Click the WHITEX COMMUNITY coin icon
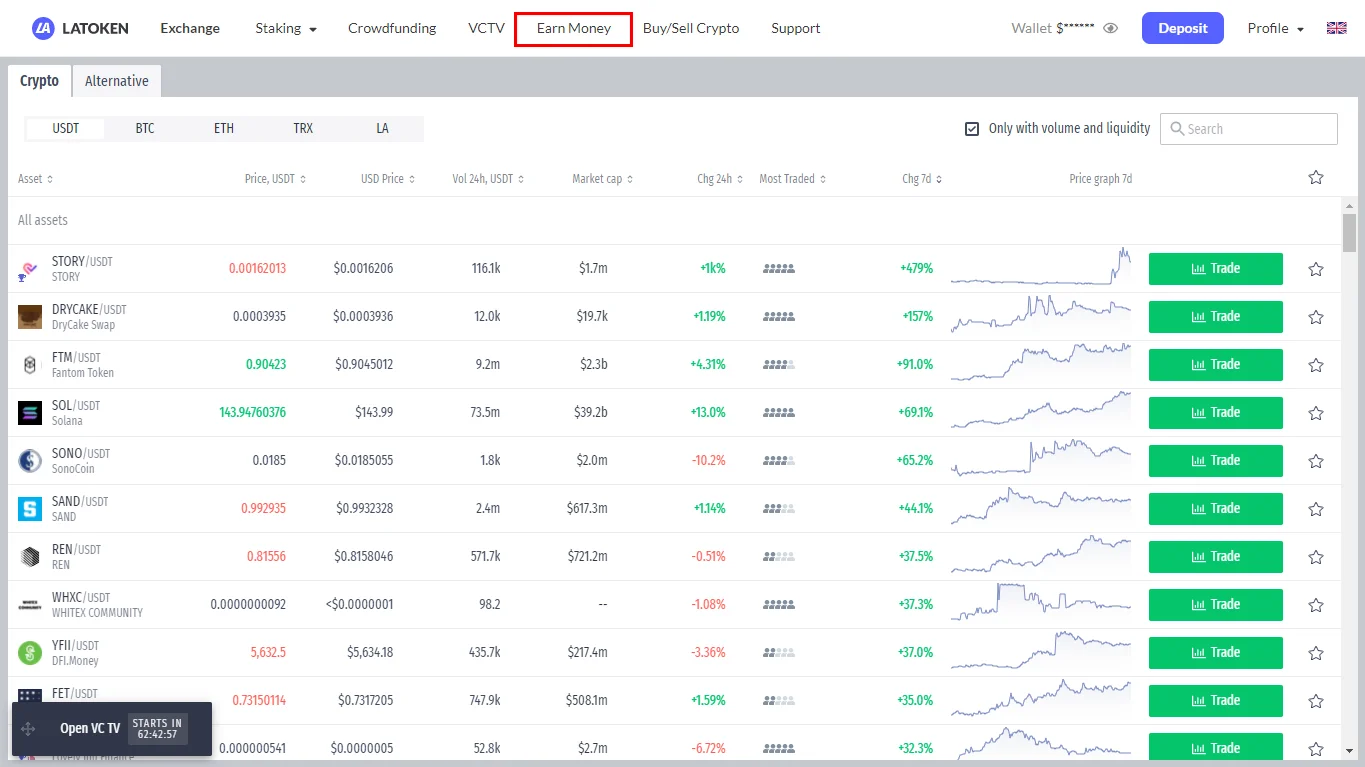 pos(30,605)
